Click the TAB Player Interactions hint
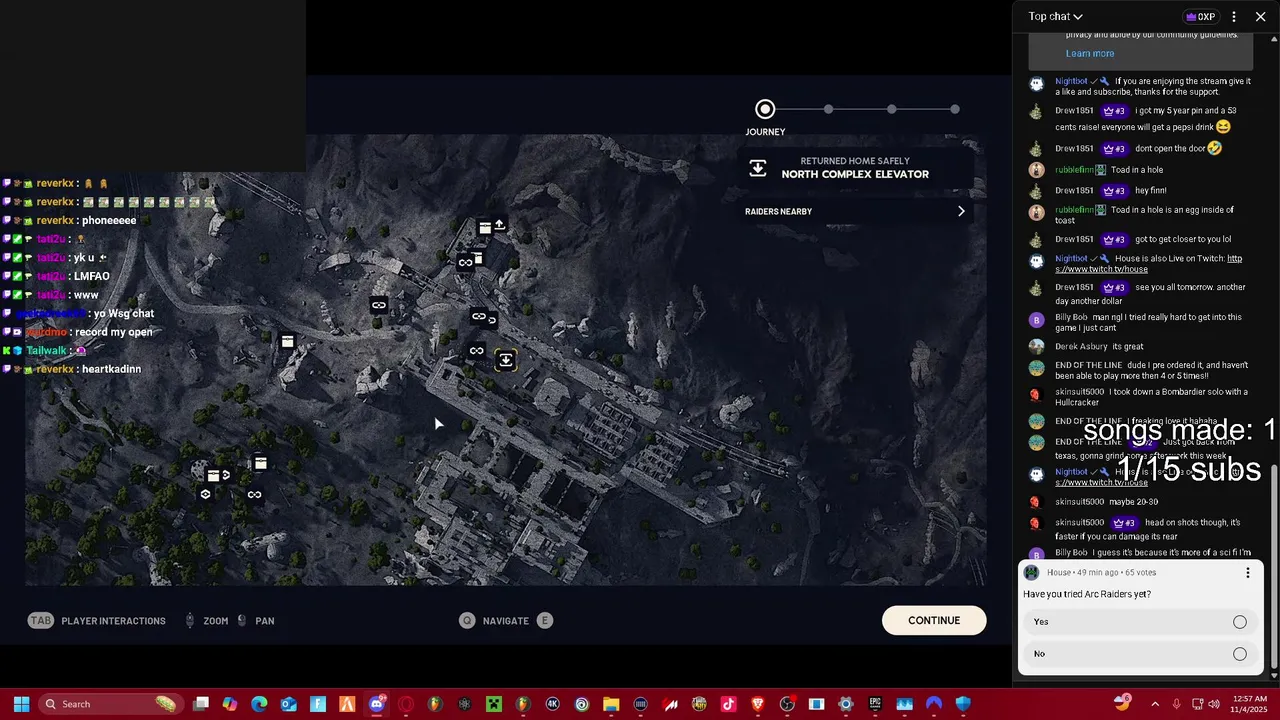Image resolution: width=1280 pixels, height=720 pixels. 97,621
